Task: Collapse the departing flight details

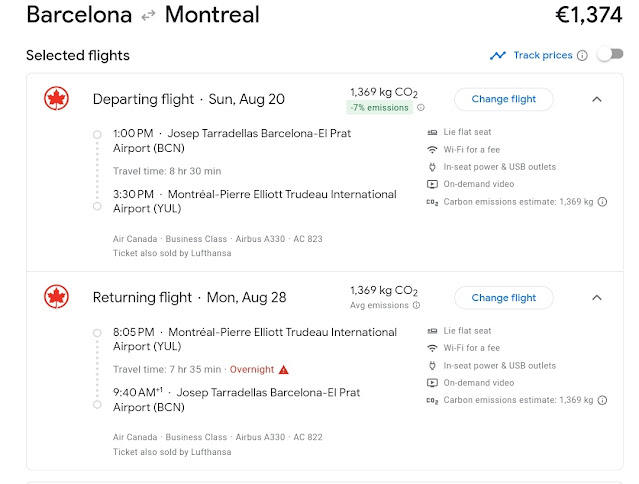Action: [x=597, y=99]
